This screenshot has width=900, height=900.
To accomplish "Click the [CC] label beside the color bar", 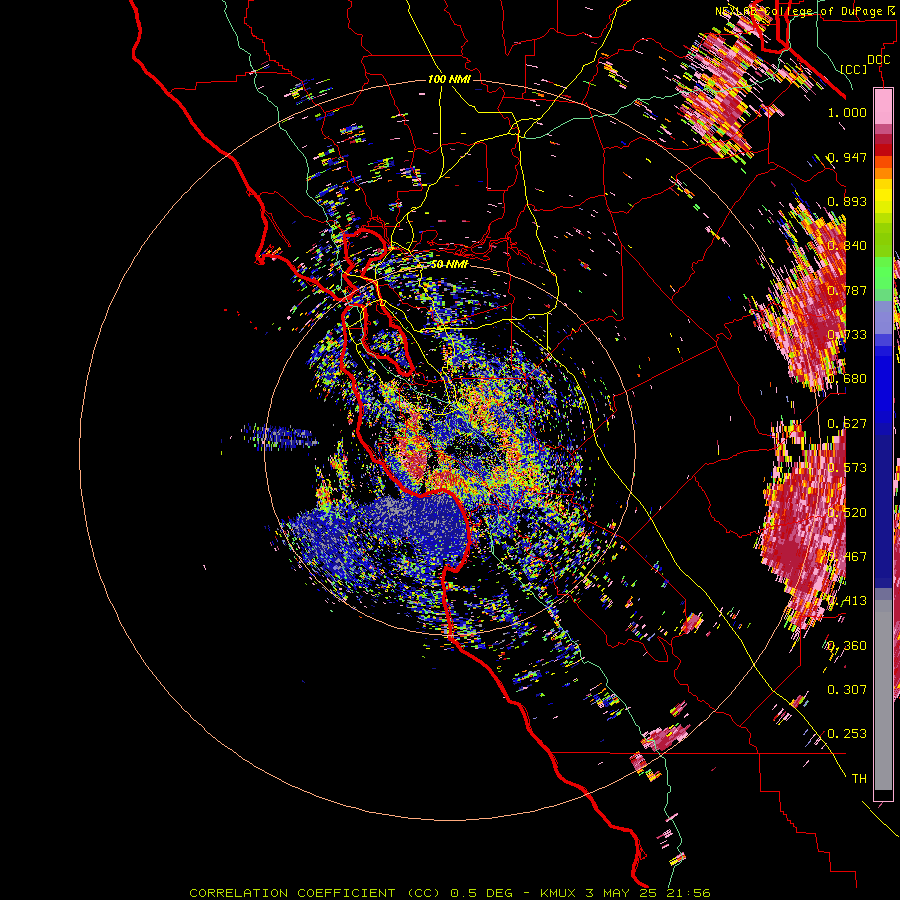I will pos(854,69).
